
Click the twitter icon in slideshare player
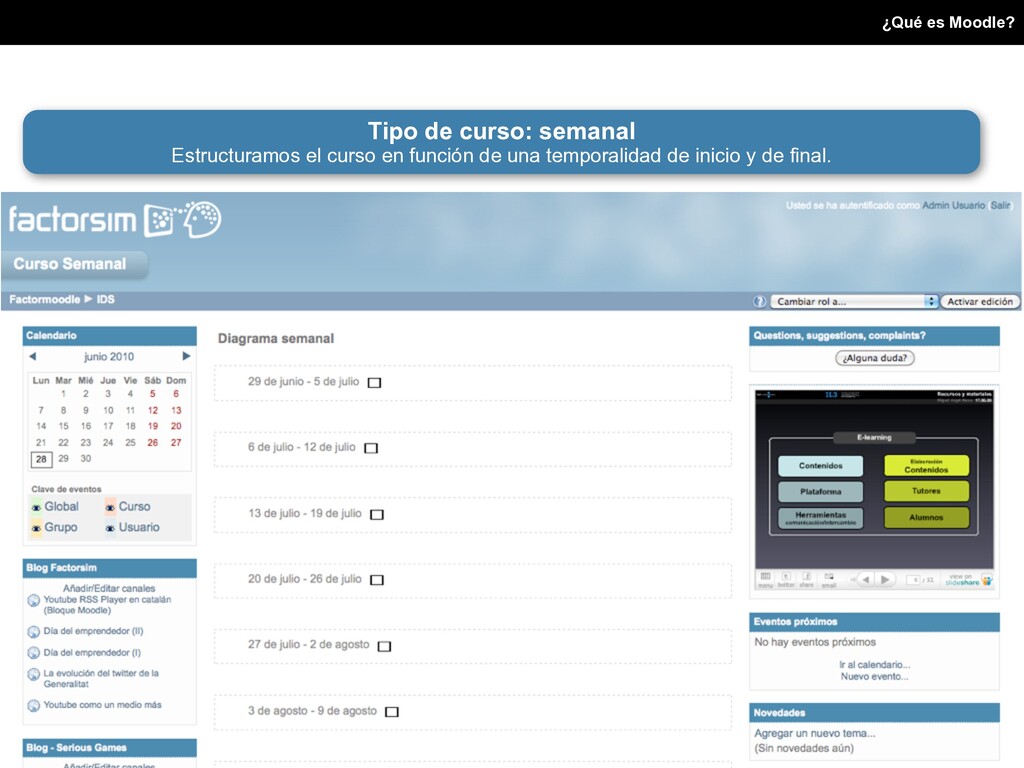coord(786,580)
